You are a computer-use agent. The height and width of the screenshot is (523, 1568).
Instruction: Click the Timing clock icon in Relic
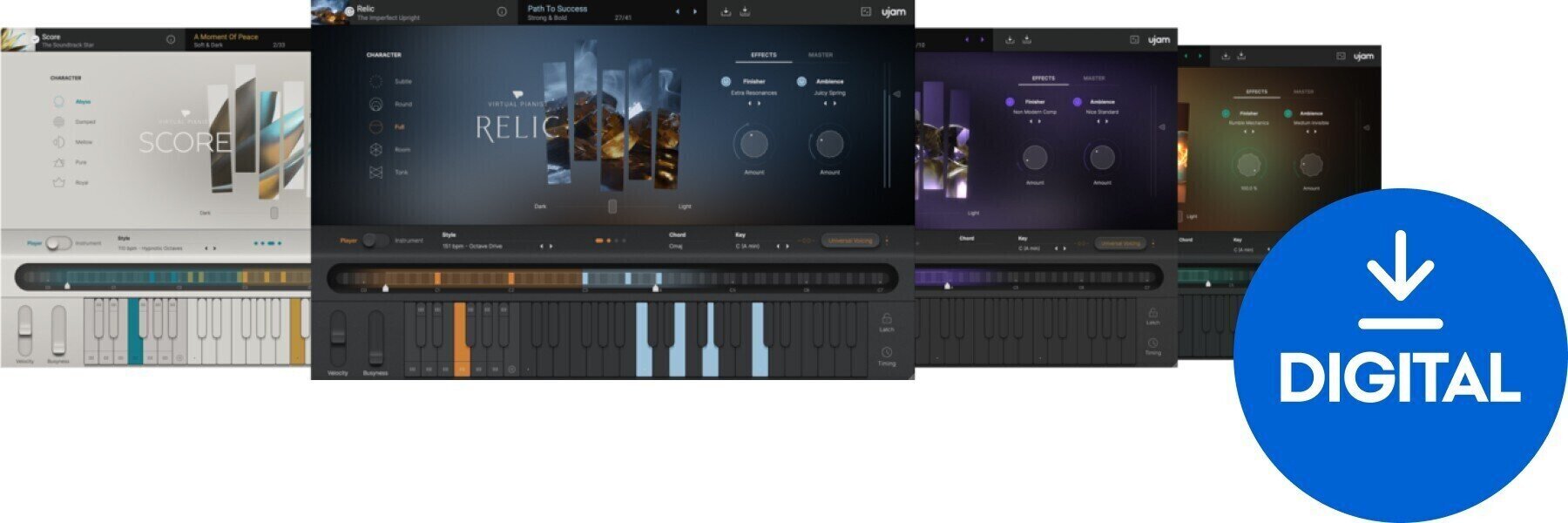886,352
